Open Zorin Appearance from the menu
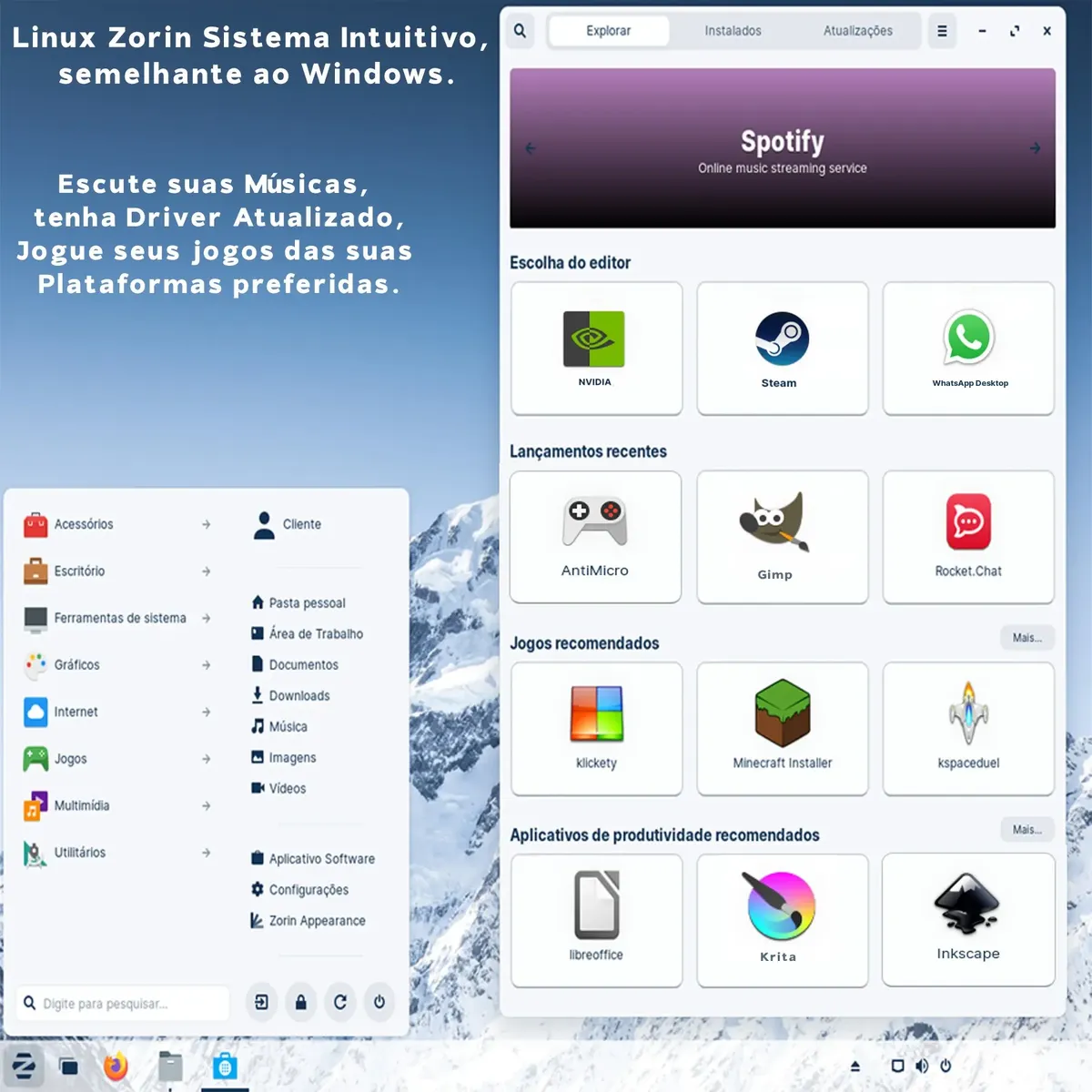This screenshot has height=1092, width=1092. point(308,920)
